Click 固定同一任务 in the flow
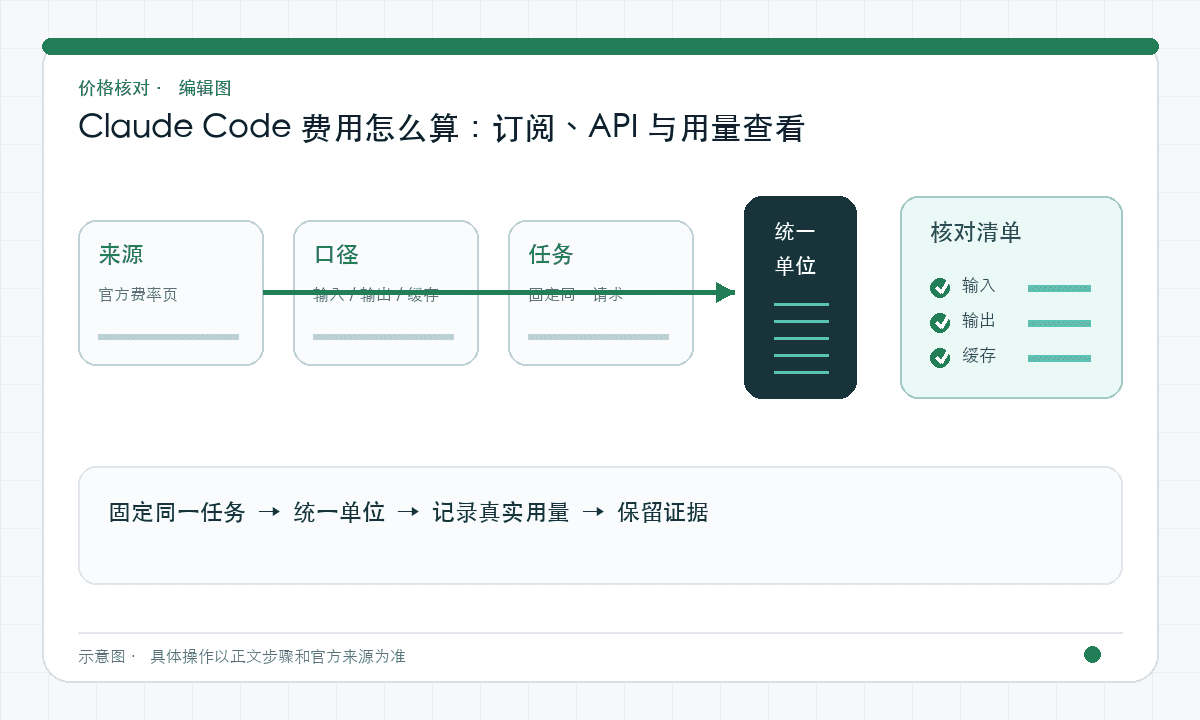The width and height of the screenshot is (1200, 720). pos(177,512)
